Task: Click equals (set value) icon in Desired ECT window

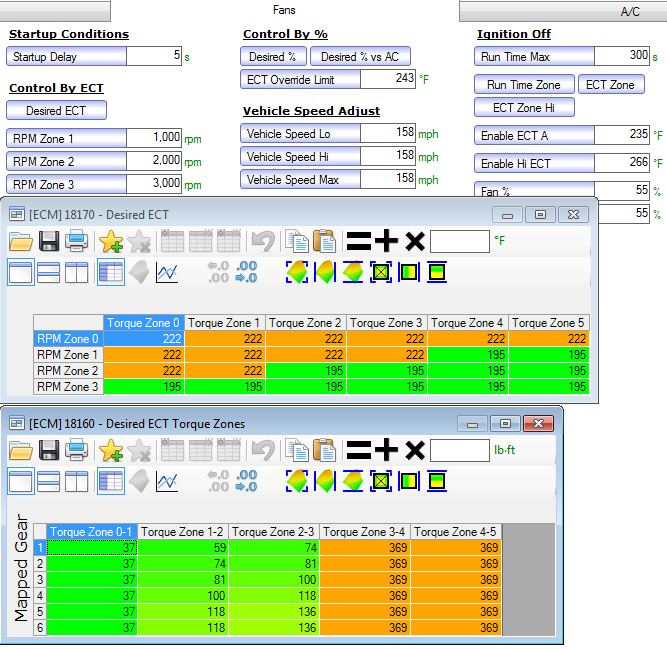Action: pyautogui.click(x=358, y=240)
